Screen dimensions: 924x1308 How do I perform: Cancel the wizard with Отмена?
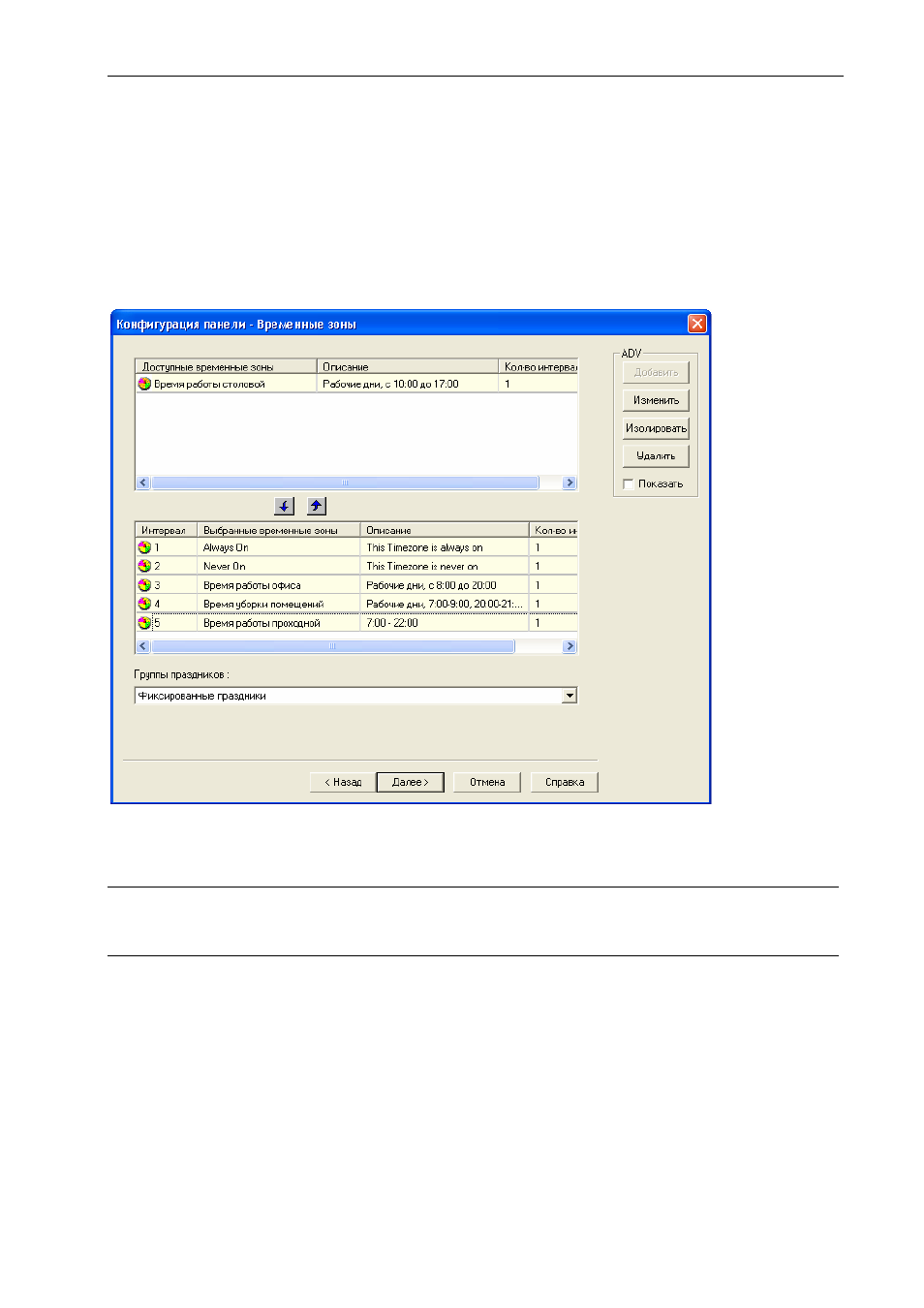pyautogui.click(x=487, y=782)
